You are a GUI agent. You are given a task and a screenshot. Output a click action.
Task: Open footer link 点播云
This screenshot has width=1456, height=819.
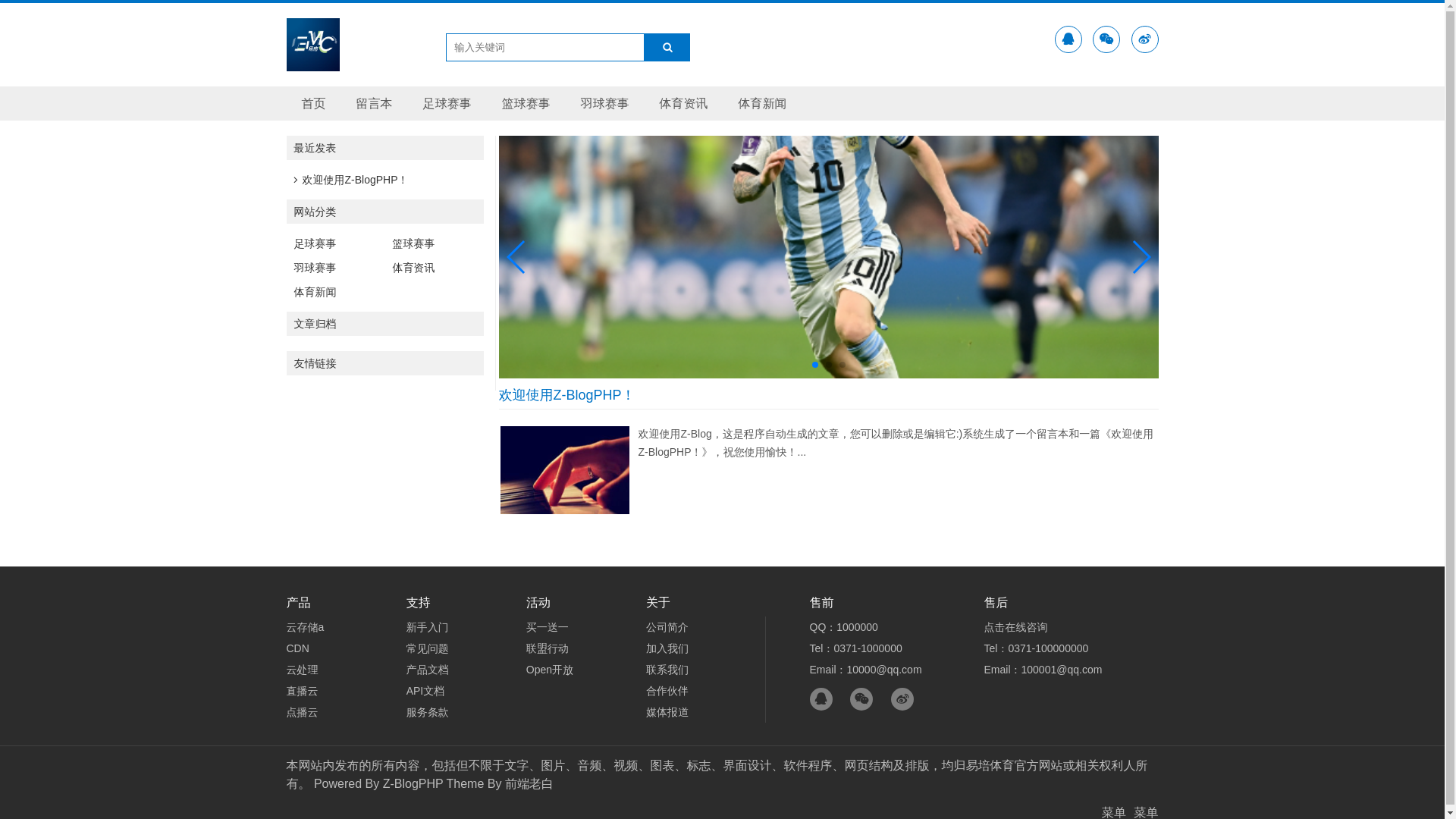click(x=302, y=712)
